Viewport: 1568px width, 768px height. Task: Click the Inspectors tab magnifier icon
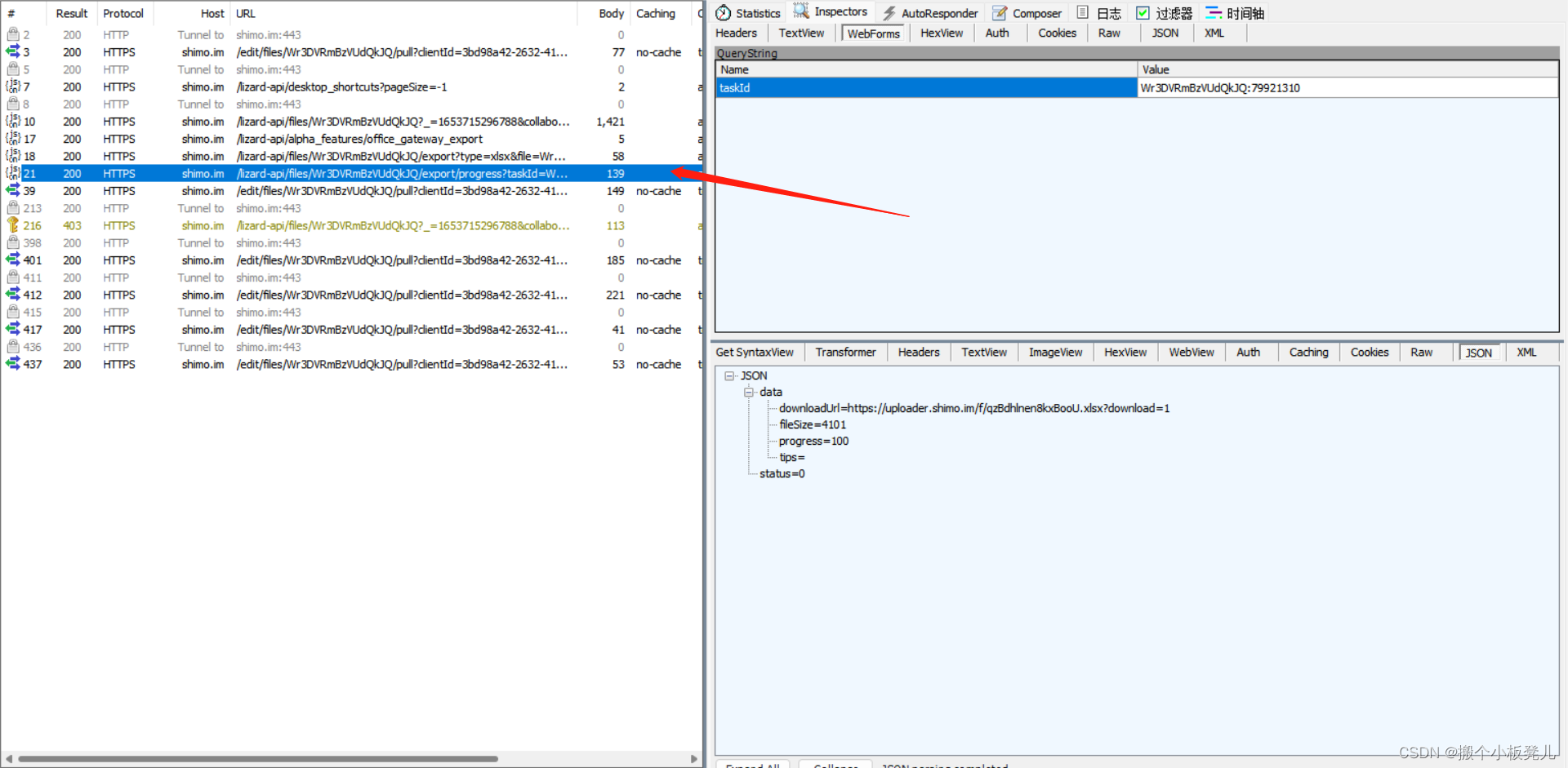click(801, 11)
